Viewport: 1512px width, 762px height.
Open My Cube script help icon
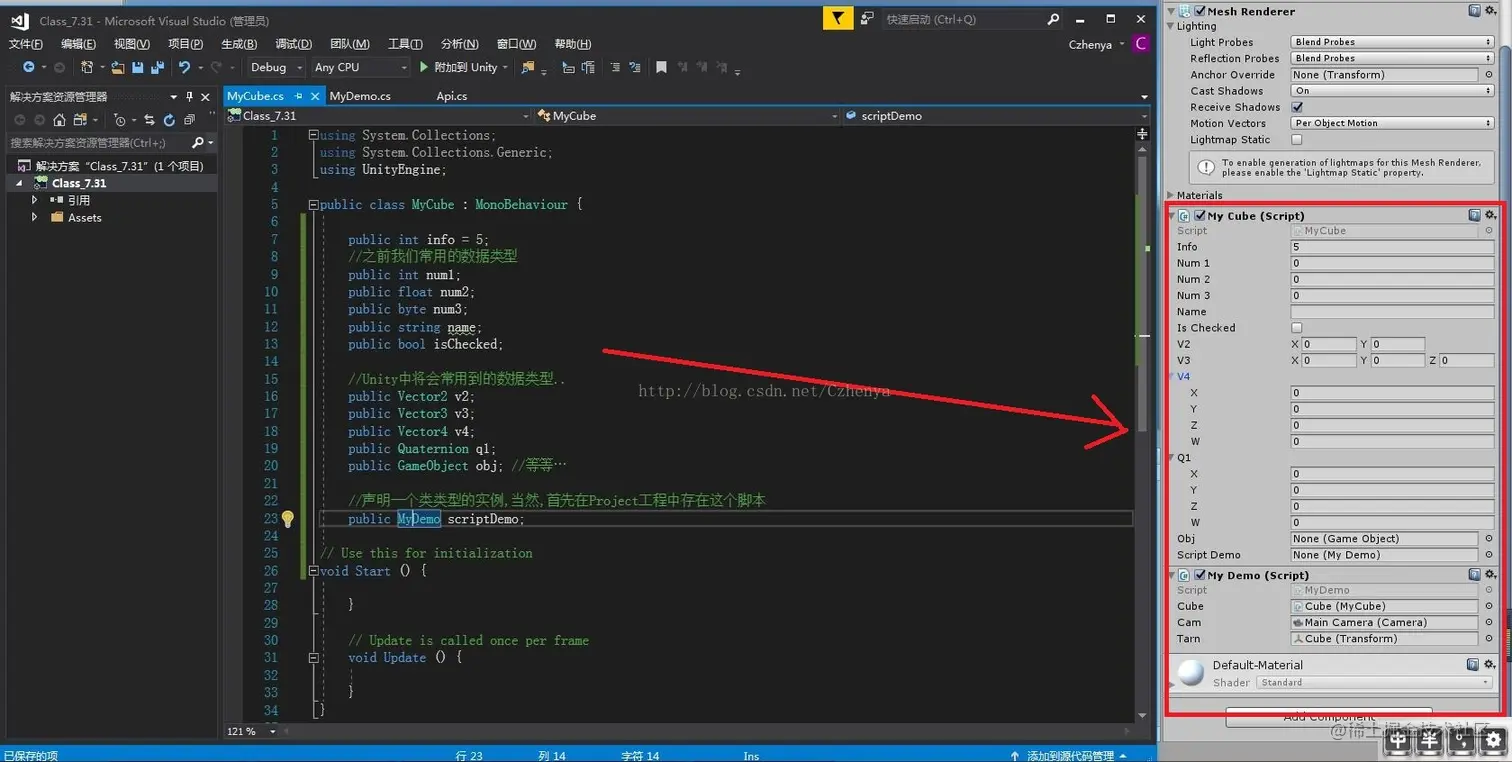tap(1474, 215)
